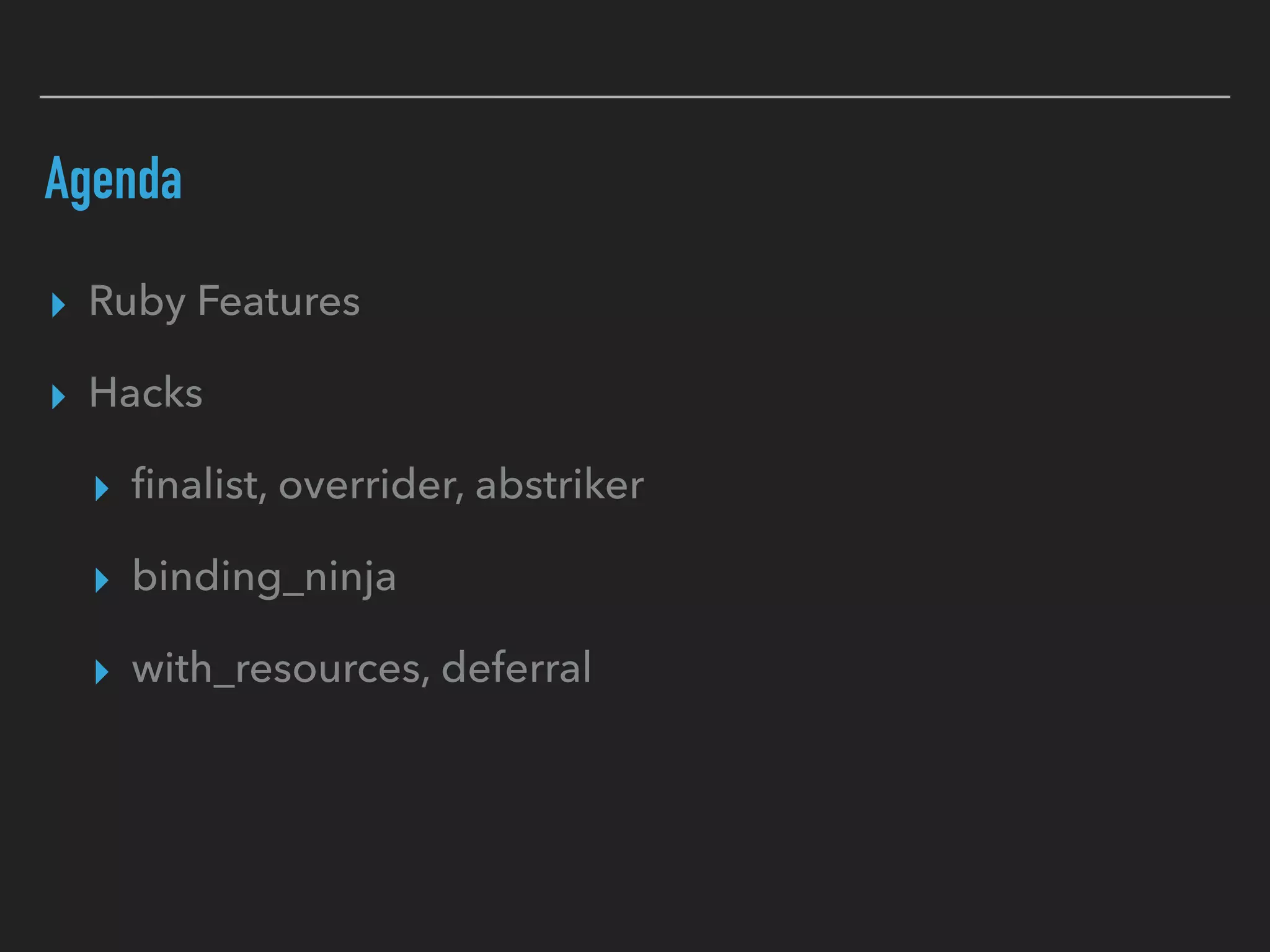
Task: Click the comma after finalist
Action: coord(264,497)
